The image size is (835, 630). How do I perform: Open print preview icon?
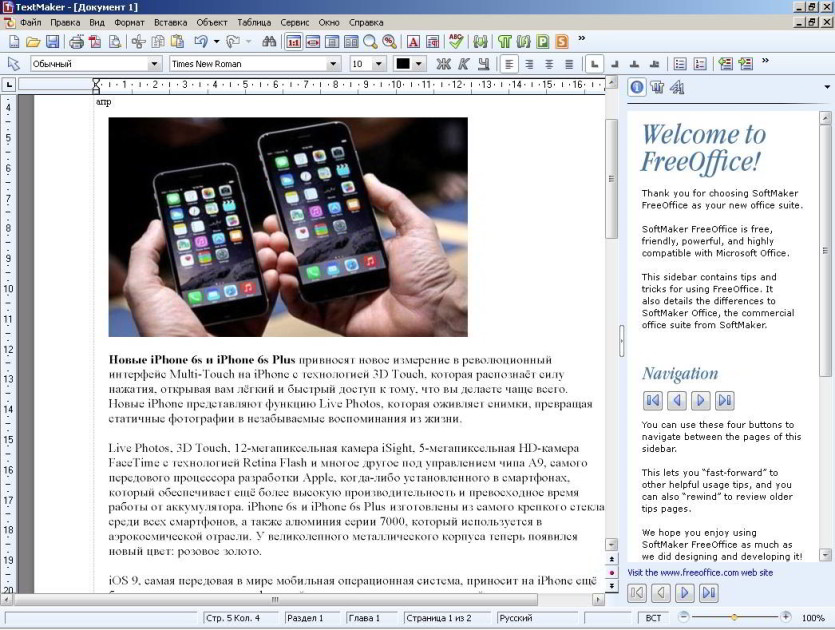(114, 42)
